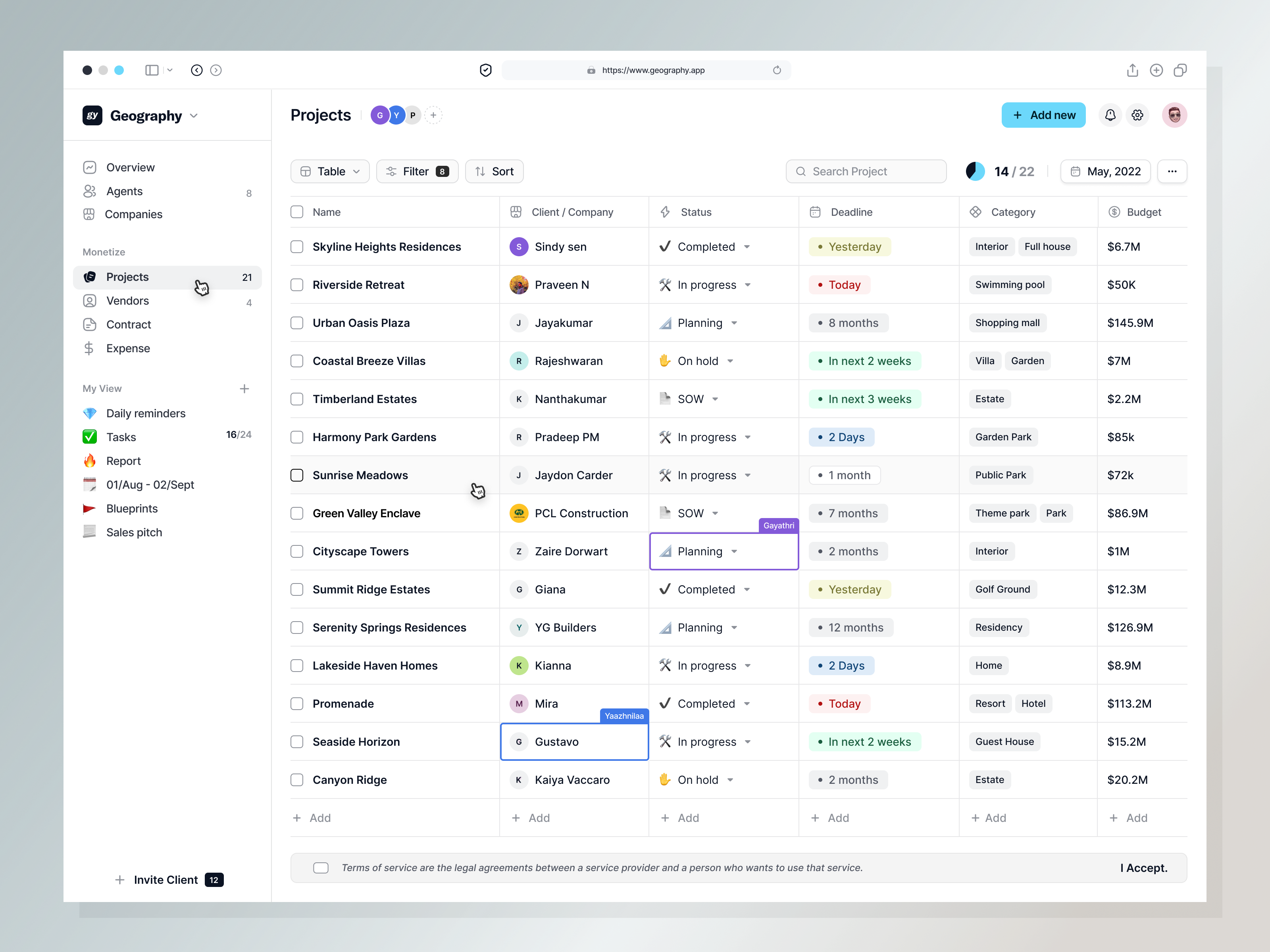The width and height of the screenshot is (1270, 952).
Task: Check the Skyline Heights Residences row checkbox
Action: click(x=297, y=247)
